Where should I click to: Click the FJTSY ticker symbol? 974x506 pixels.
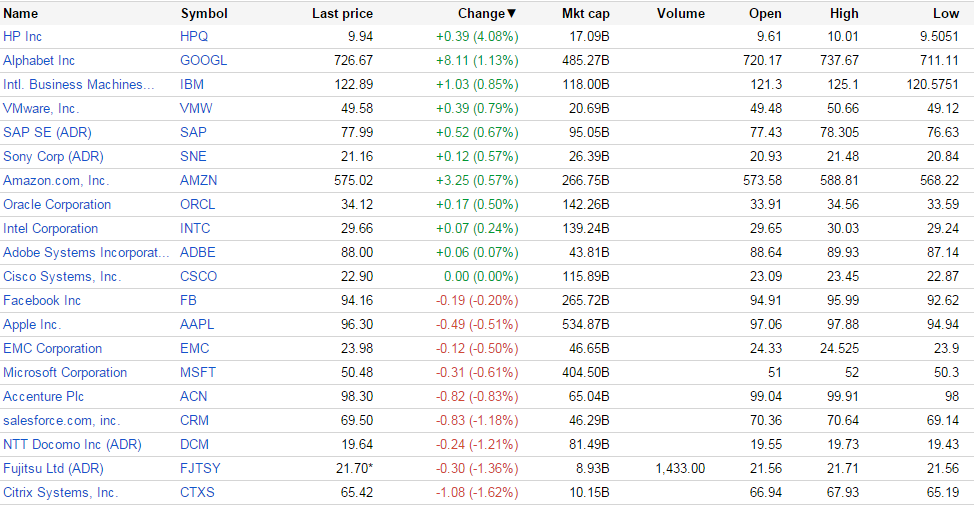click(x=201, y=469)
